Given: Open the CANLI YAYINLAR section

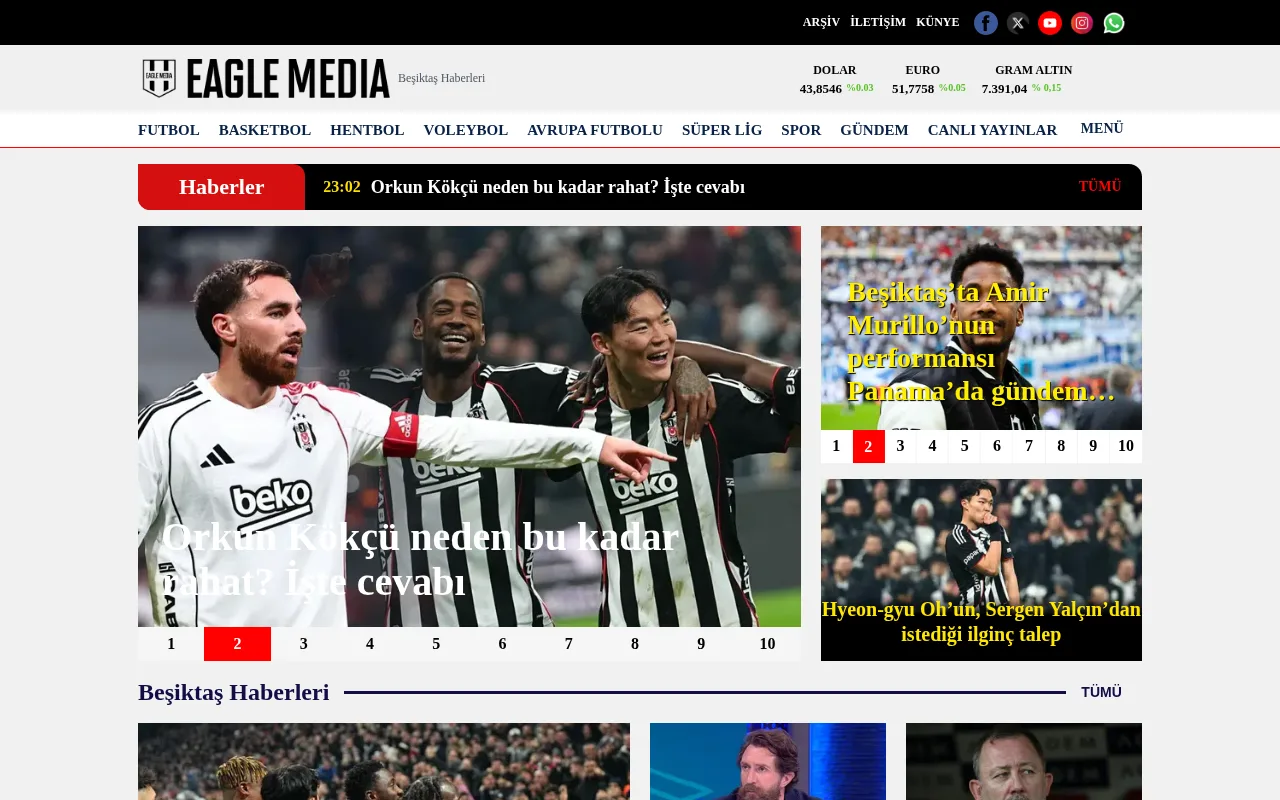Looking at the screenshot, I should [992, 130].
